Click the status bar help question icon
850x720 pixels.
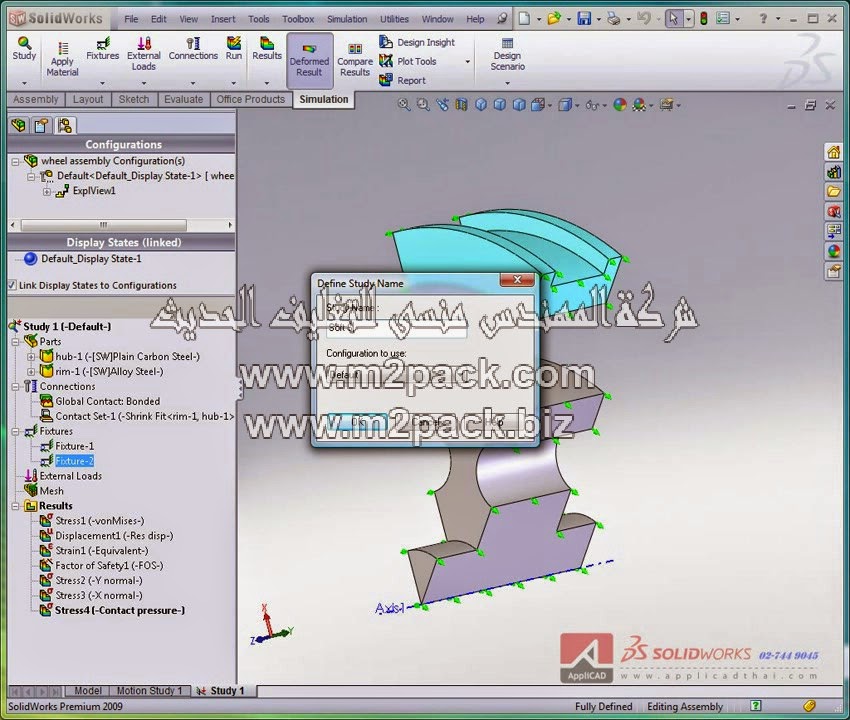[x=756, y=706]
